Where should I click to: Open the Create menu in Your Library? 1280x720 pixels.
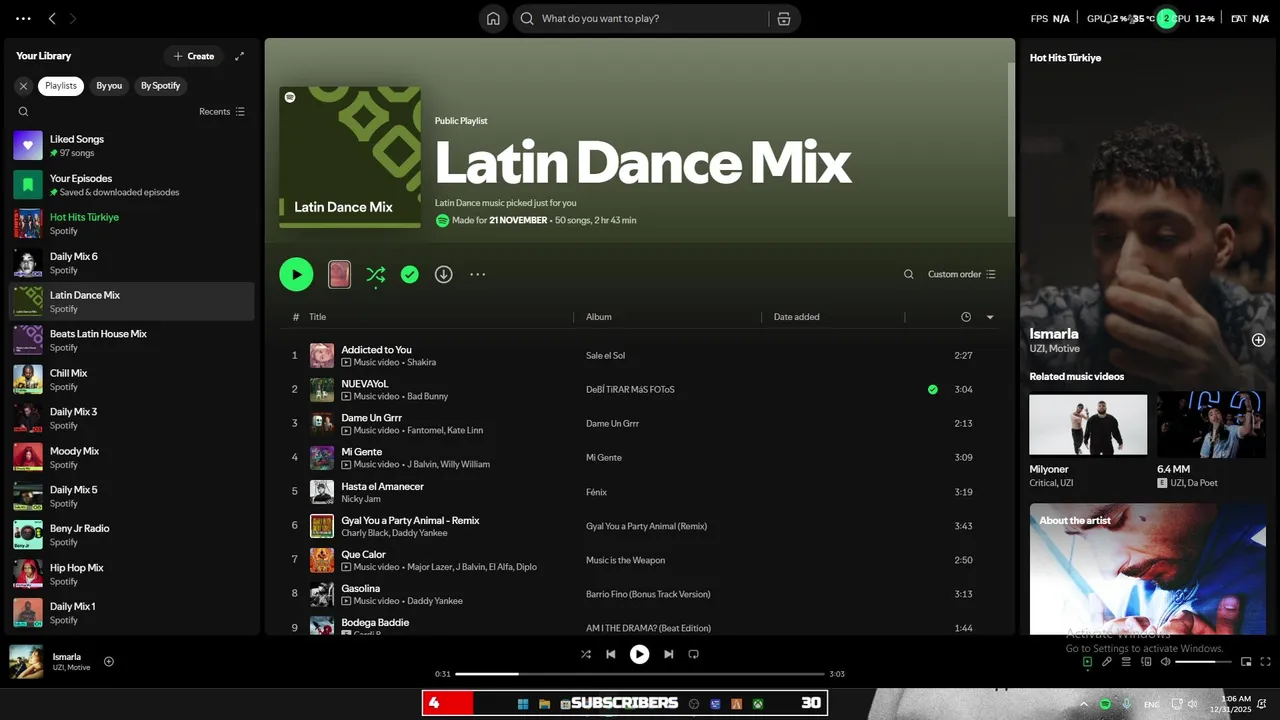(x=194, y=56)
